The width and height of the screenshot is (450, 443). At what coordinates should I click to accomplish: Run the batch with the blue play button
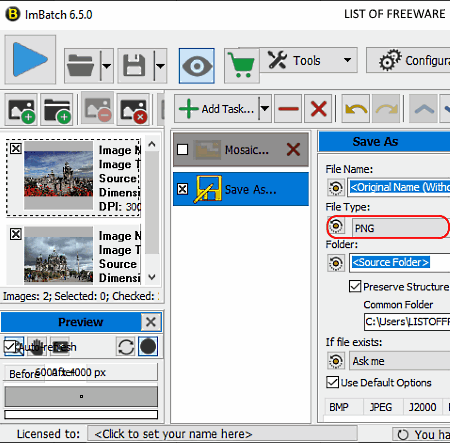pos(30,59)
